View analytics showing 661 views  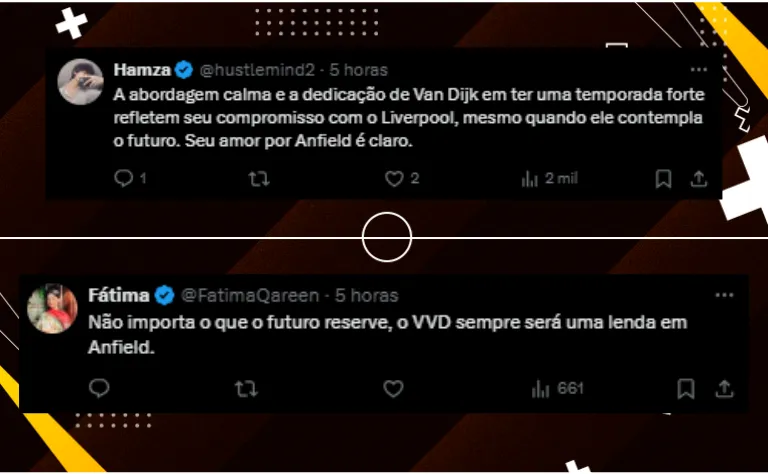click(x=557, y=389)
